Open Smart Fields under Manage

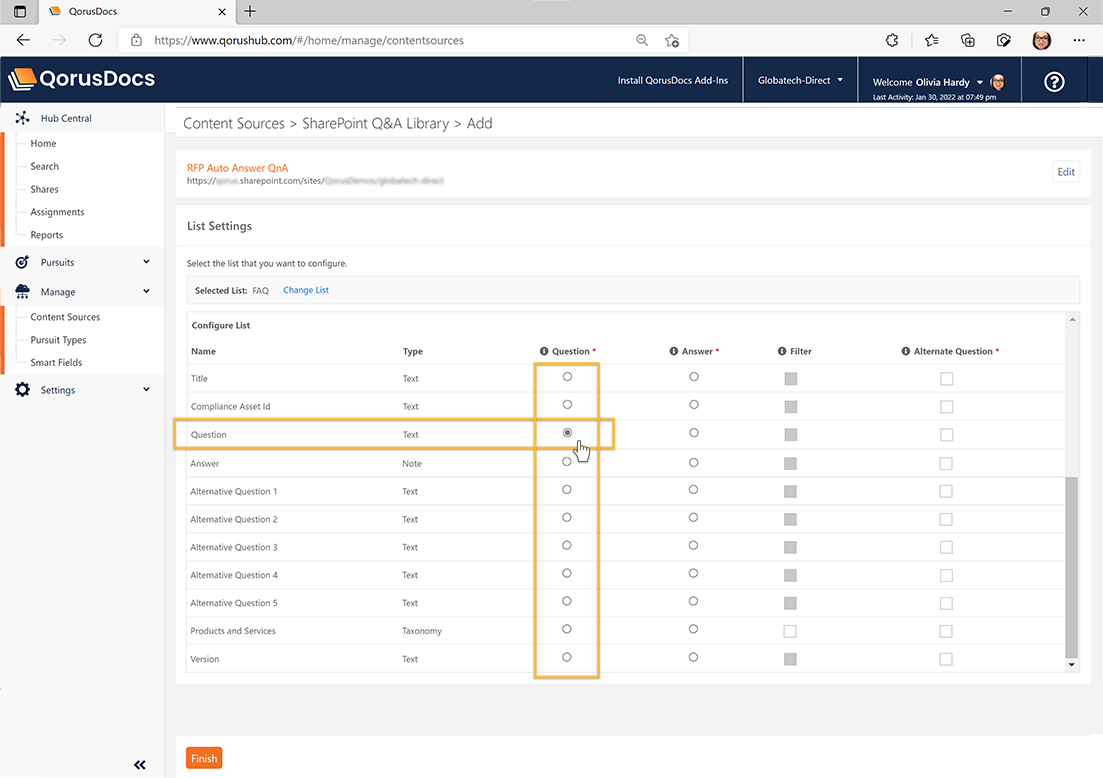coord(56,362)
